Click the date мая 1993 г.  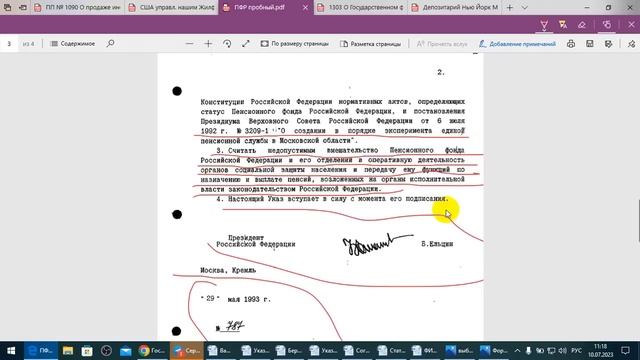click(x=249, y=299)
